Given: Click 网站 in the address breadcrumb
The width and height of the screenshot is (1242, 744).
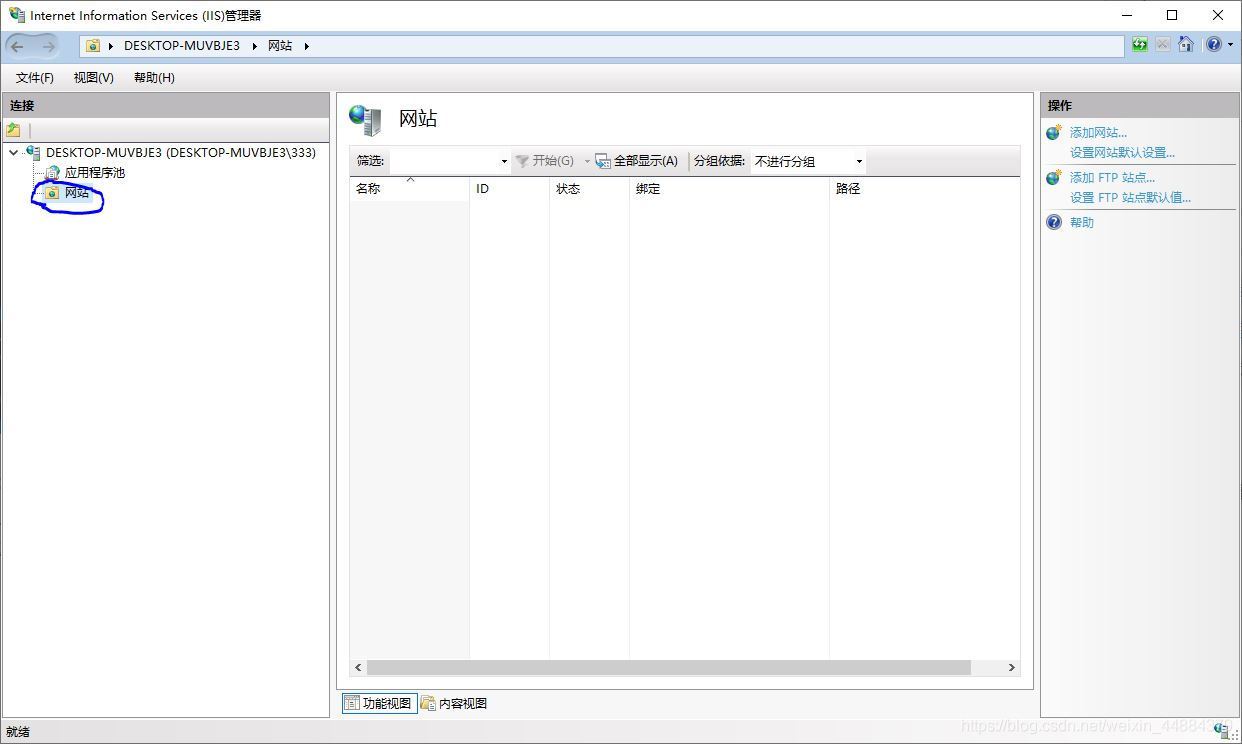Looking at the screenshot, I should tap(280, 46).
